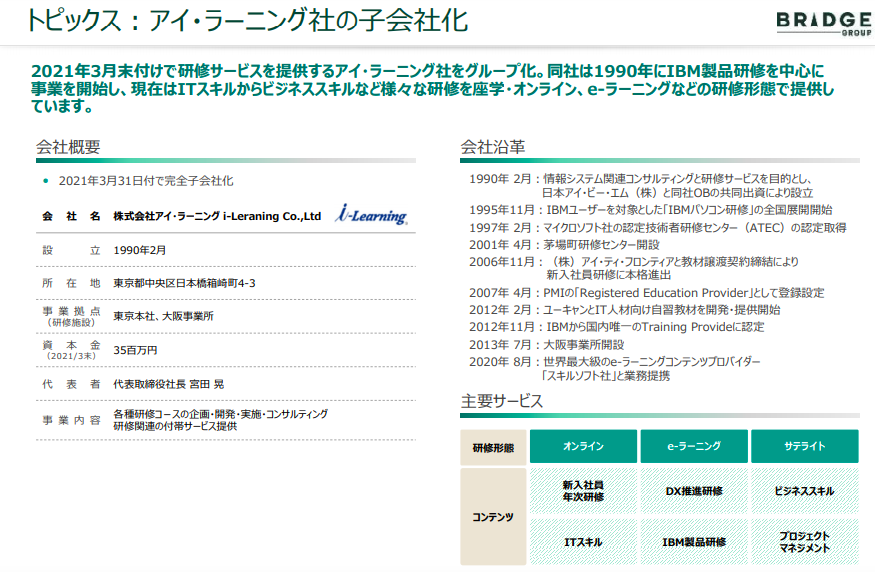Click the slide title トピックス：アイ・ラーニング社の子会社化
875x572 pixels.
tap(247, 21)
